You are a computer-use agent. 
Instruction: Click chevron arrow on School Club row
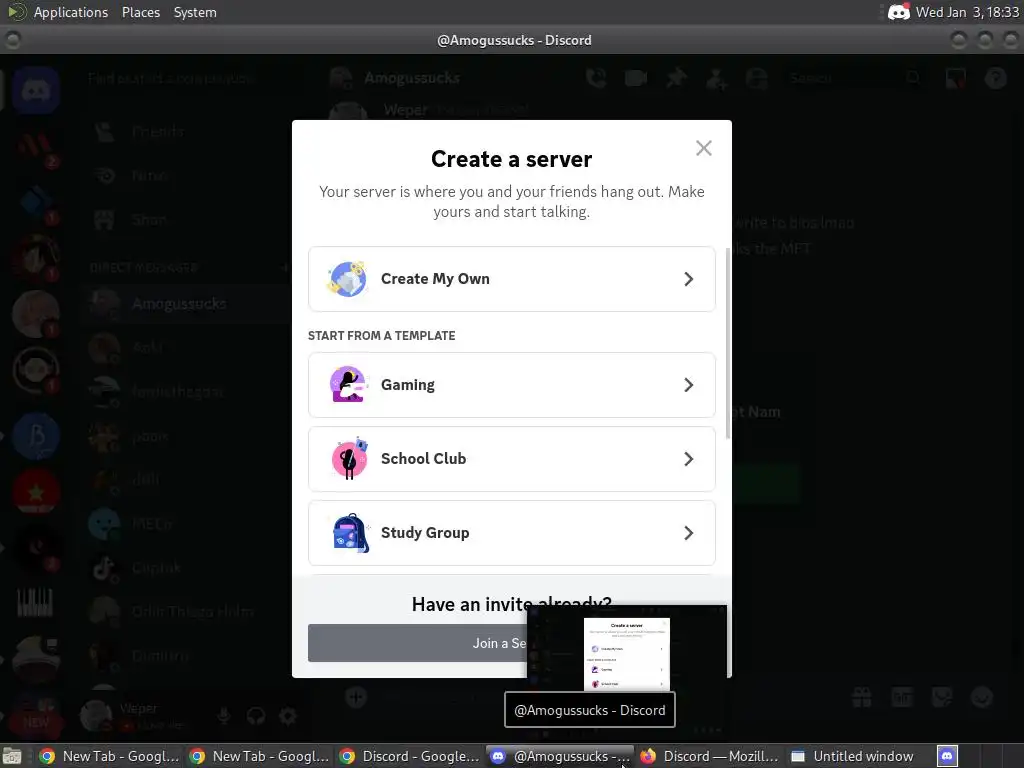[688, 458]
